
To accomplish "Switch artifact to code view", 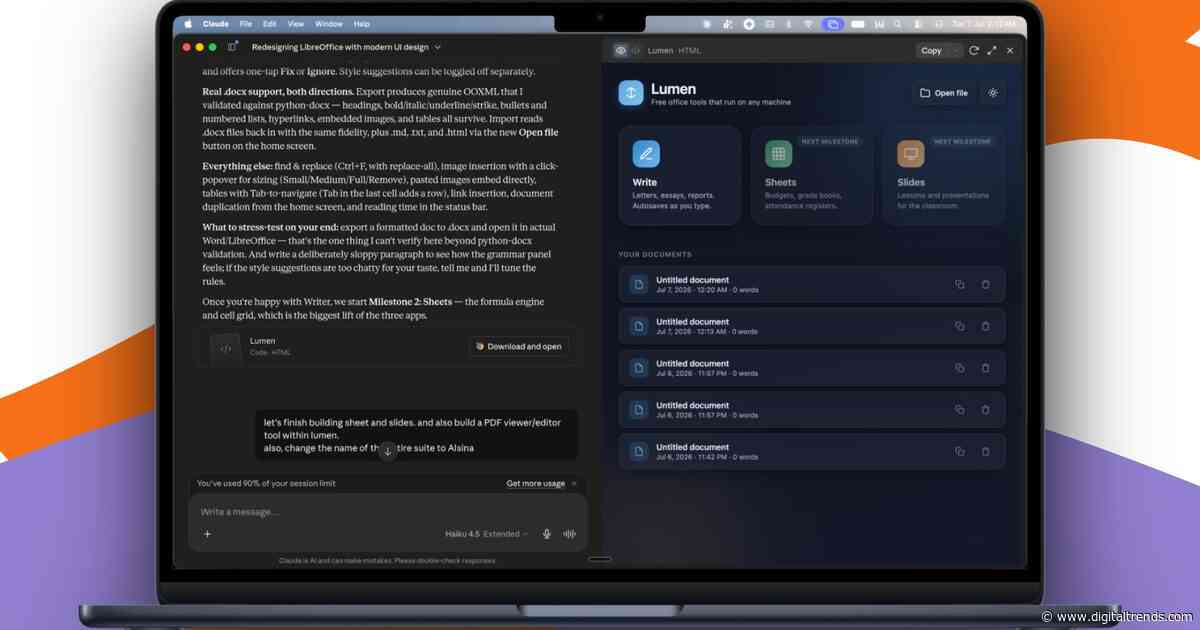I will pyautogui.click(x=635, y=50).
